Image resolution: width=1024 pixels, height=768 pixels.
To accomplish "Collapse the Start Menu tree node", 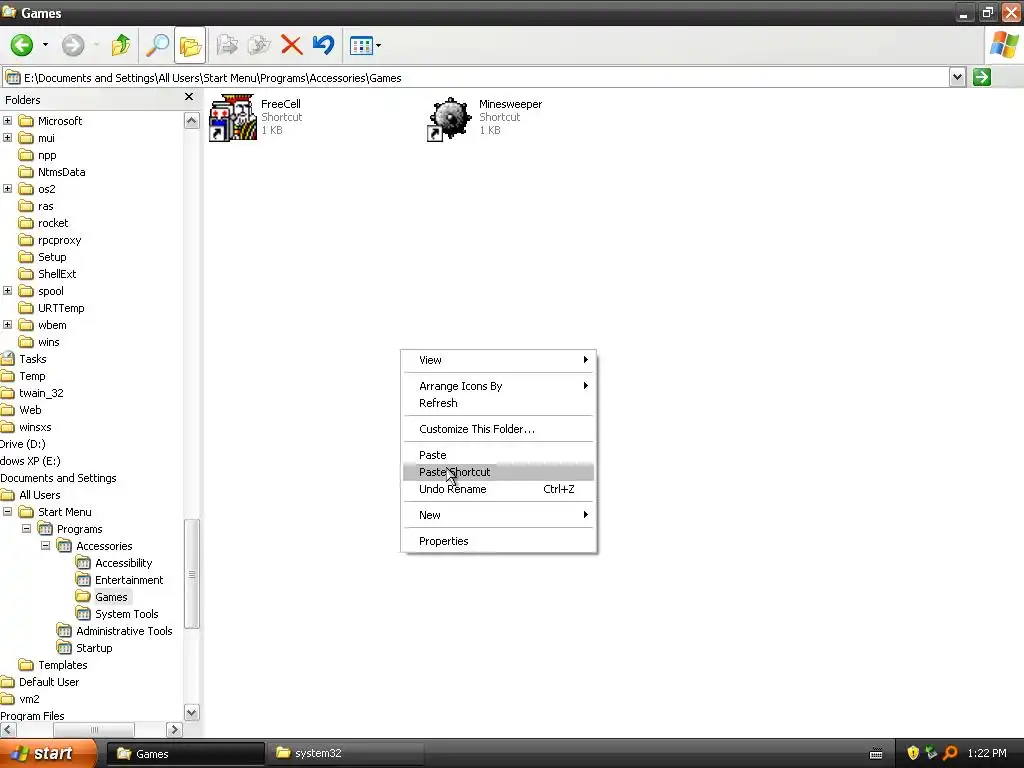I will [x=8, y=511].
